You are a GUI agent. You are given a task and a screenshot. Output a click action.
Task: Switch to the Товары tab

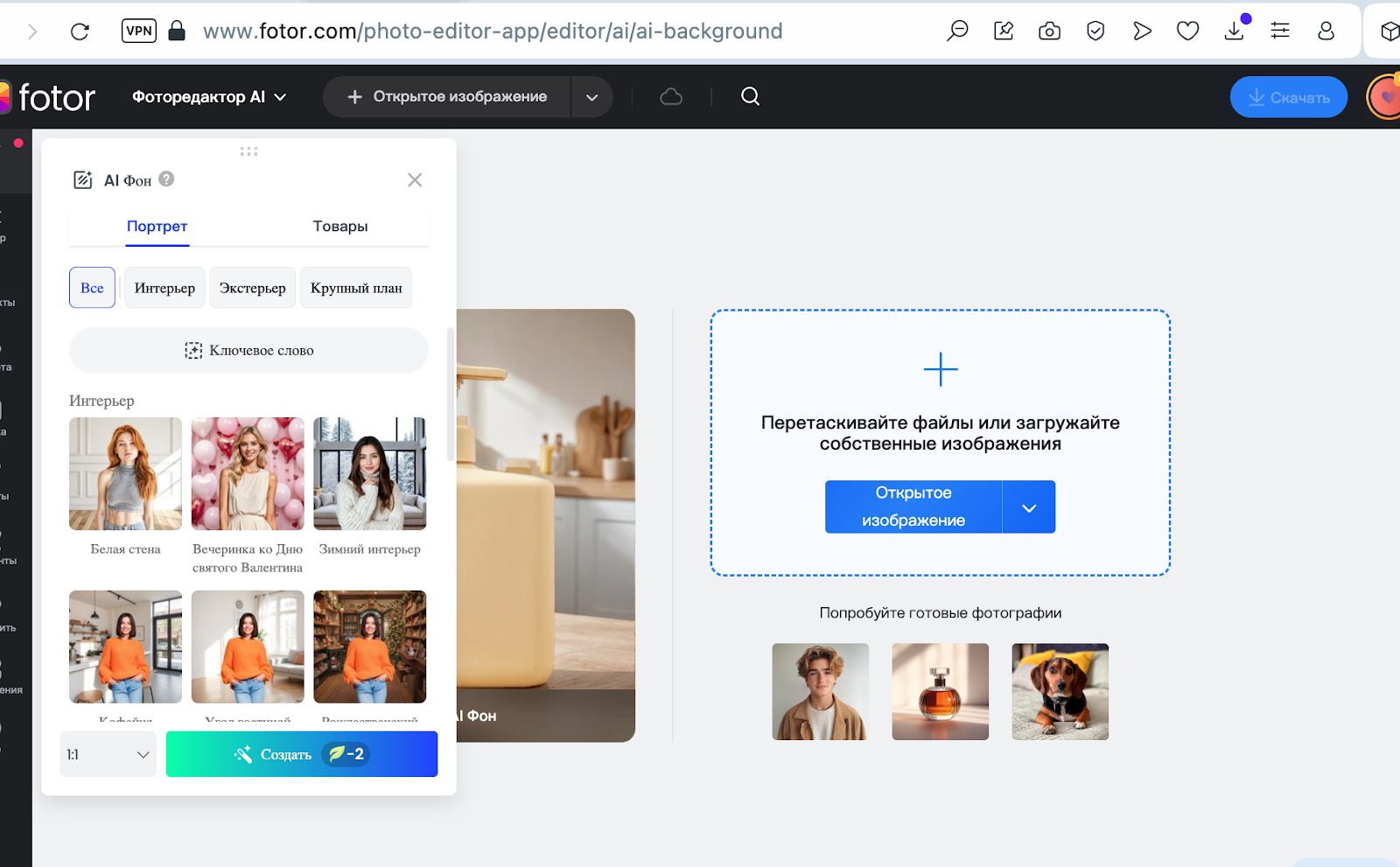[x=340, y=226]
